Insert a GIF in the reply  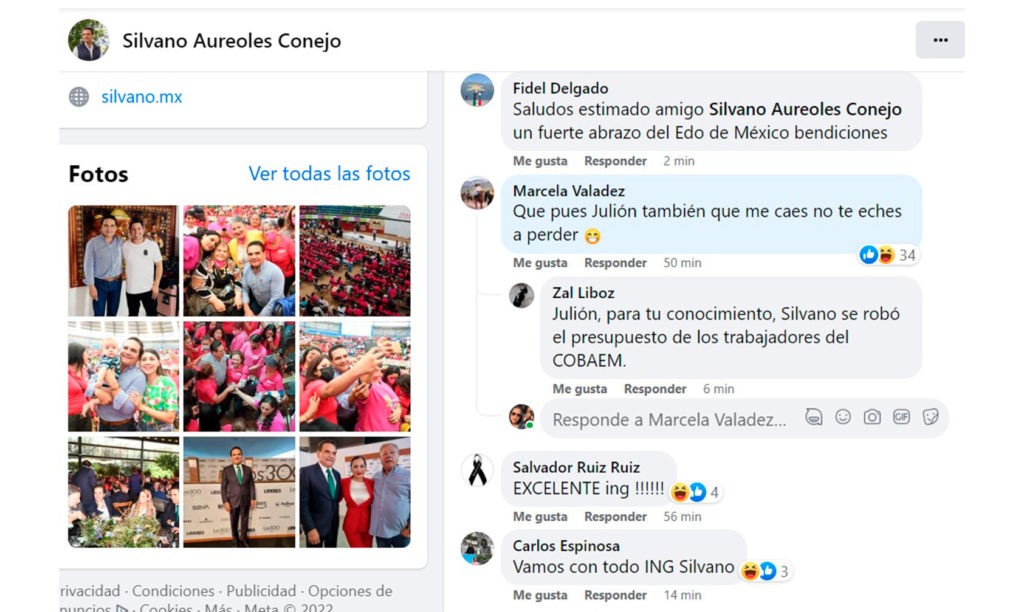tap(901, 417)
